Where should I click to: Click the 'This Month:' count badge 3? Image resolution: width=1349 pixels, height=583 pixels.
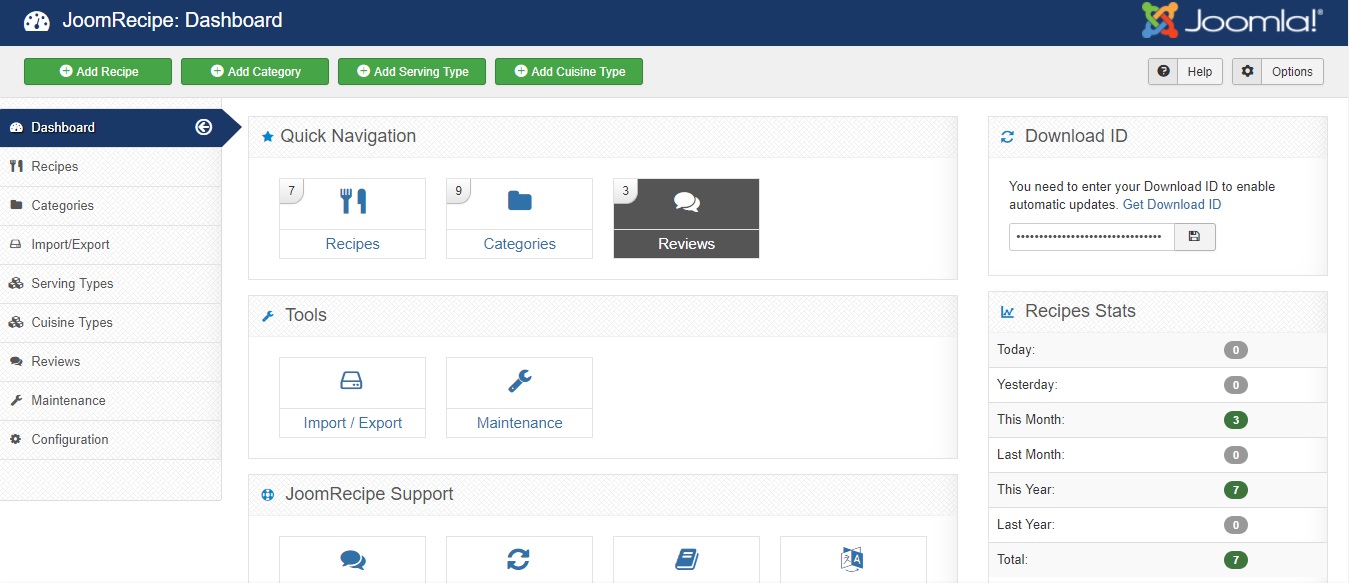[x=1235, y=420]
